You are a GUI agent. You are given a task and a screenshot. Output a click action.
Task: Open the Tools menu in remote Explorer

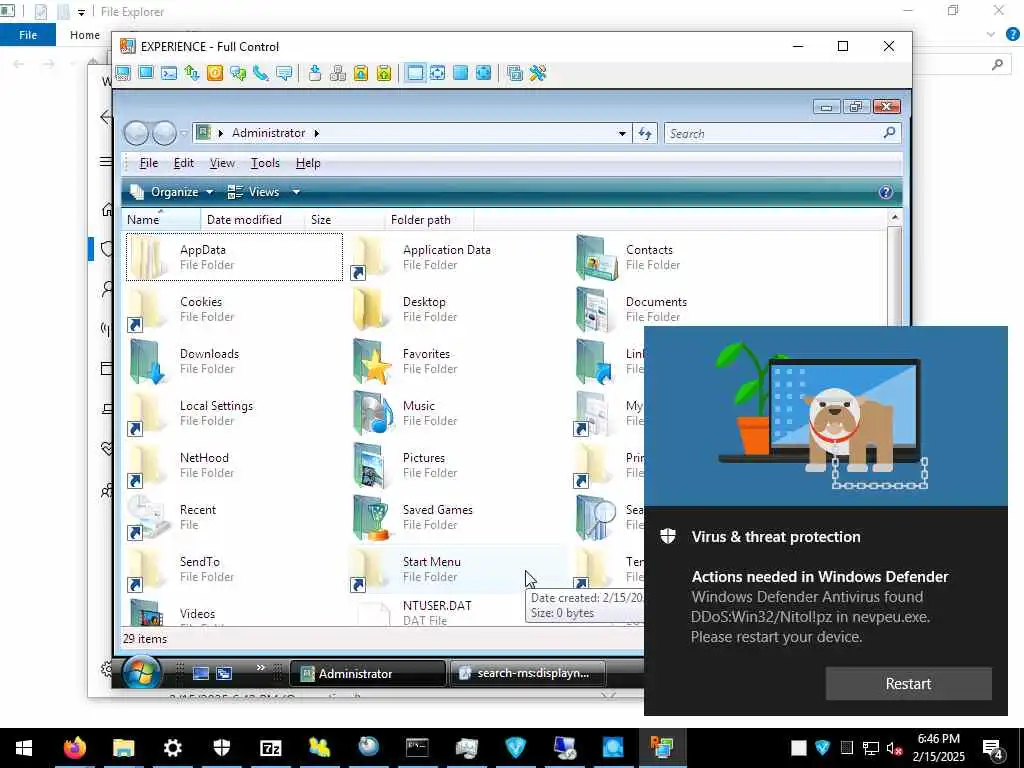(265, 163)
